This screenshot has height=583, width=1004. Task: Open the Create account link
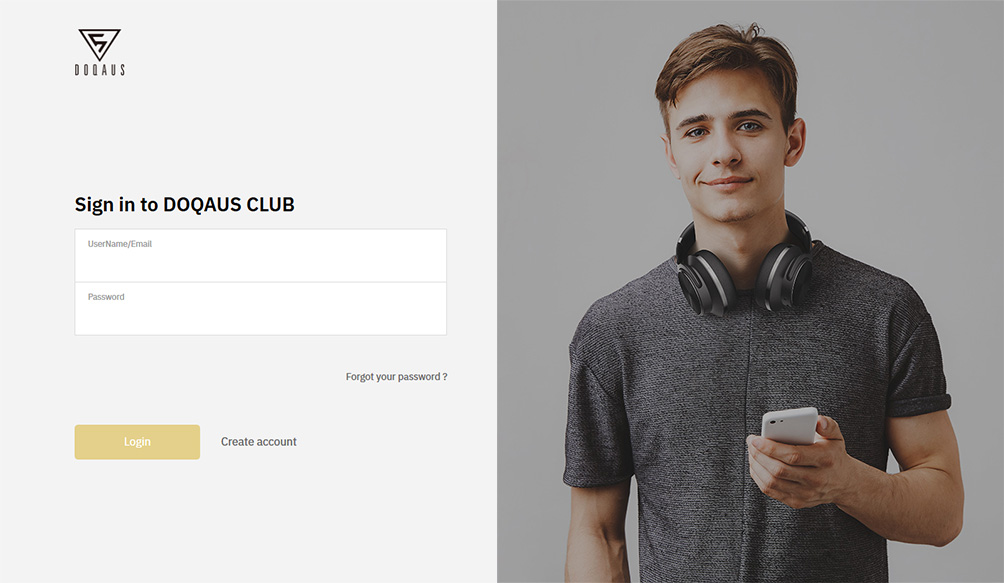pos(259,442)
